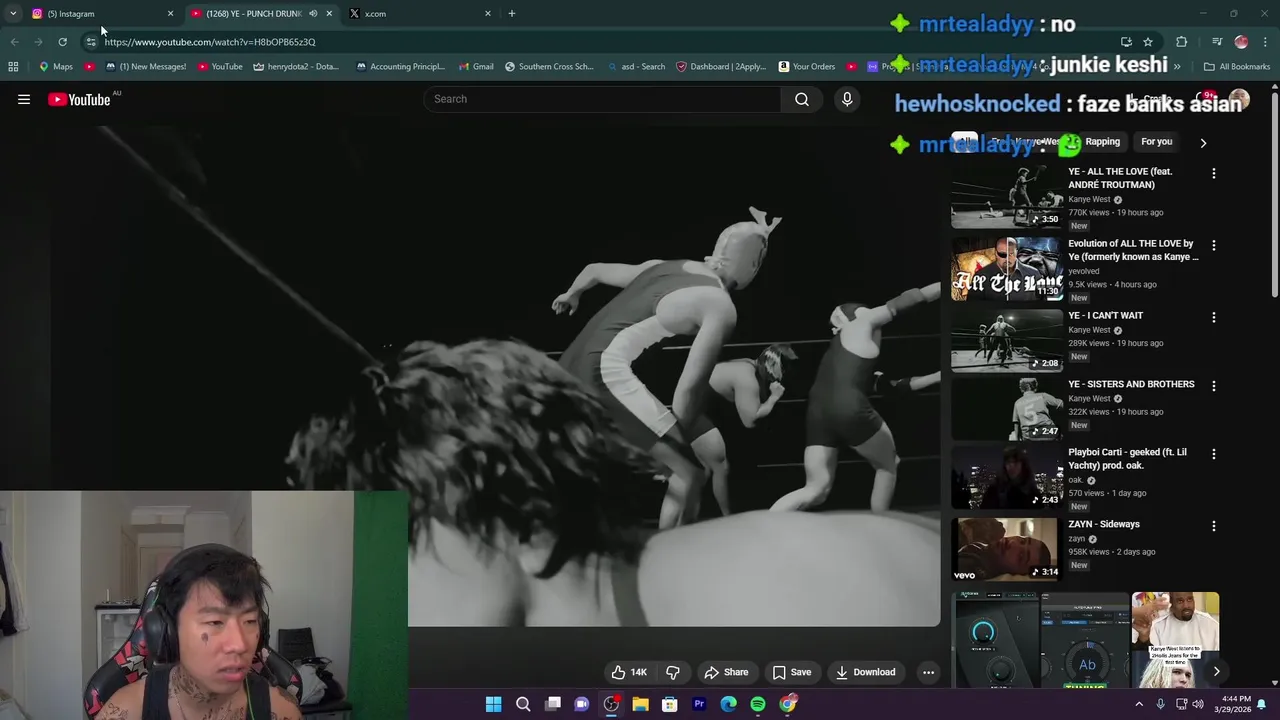The image size is (1280, 720).
Task: Open Playboi Carti - geeked thumbnail
Action: click(1006, 478)
